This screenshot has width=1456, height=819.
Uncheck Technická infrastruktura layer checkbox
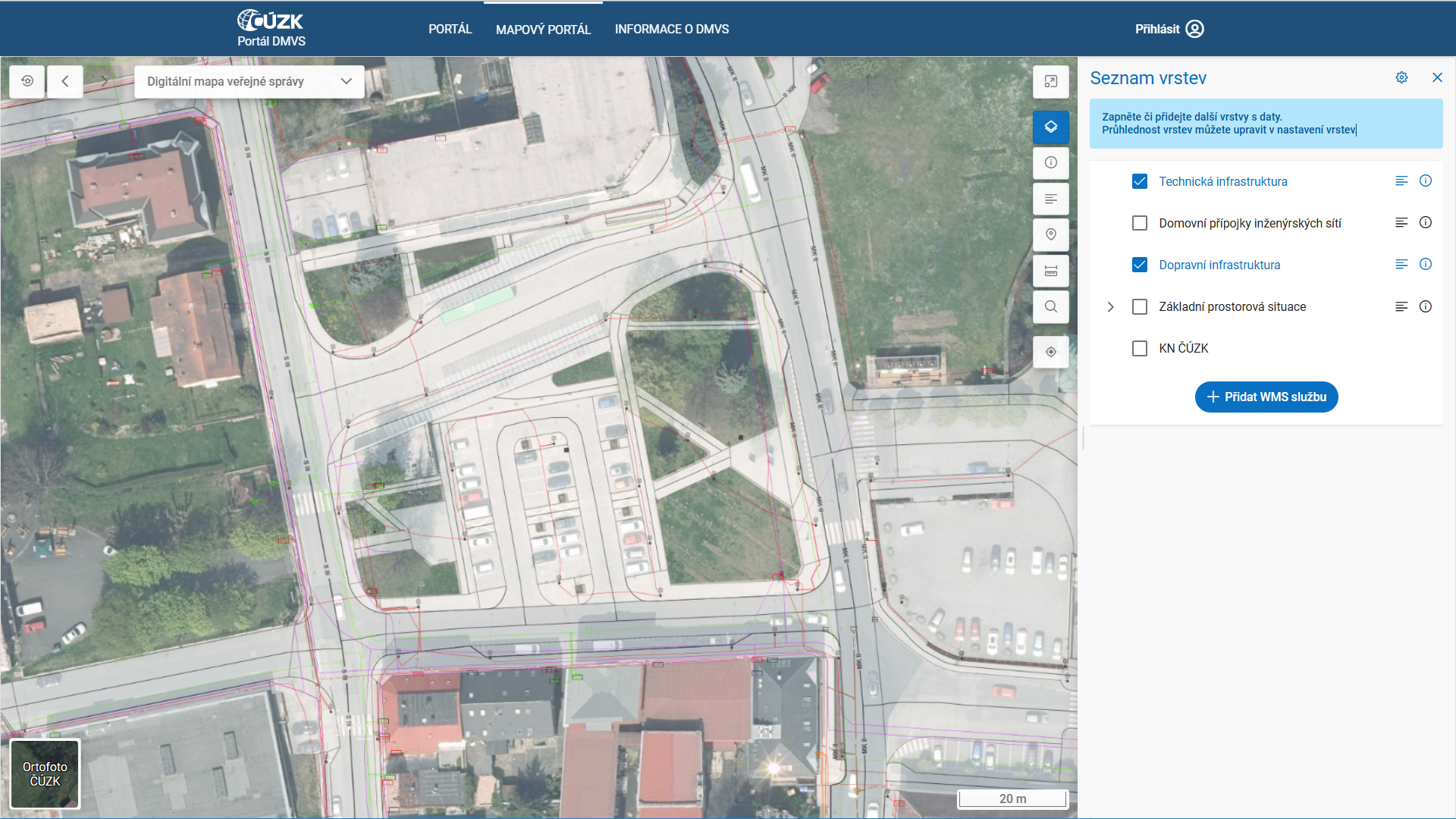(x=1139, y=181)
